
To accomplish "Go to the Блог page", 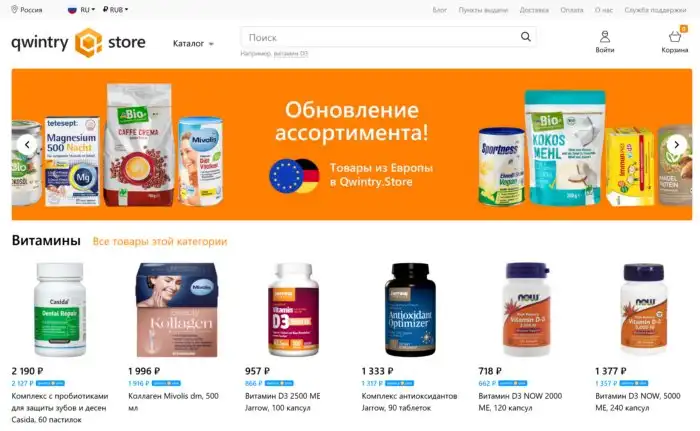I will tap(439, 10).
